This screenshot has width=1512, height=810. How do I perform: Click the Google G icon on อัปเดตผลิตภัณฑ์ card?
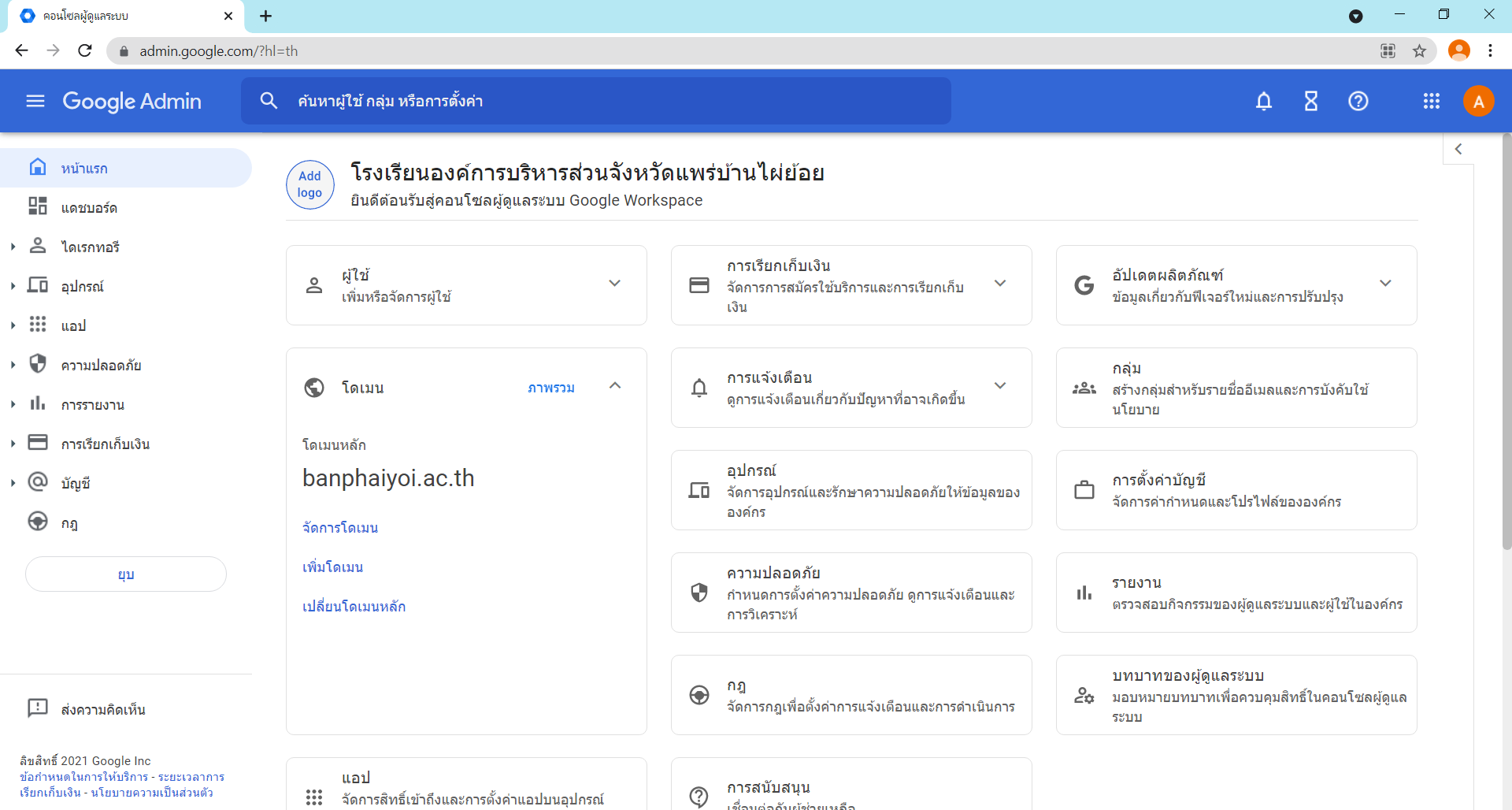(1084, 285)
